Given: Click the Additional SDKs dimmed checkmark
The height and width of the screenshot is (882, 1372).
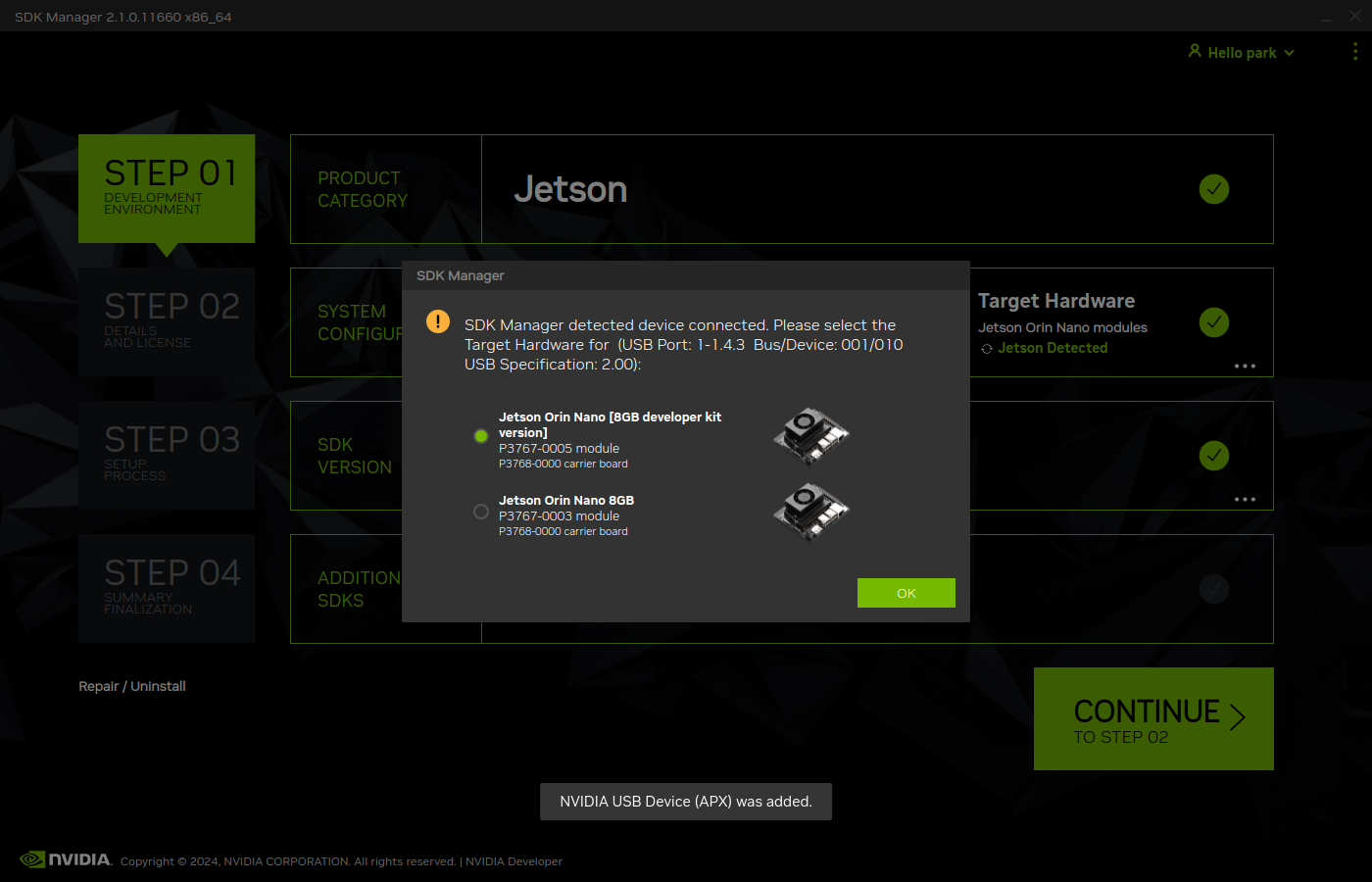Looking at the screenshot, I should click(x=1214, y=589).
